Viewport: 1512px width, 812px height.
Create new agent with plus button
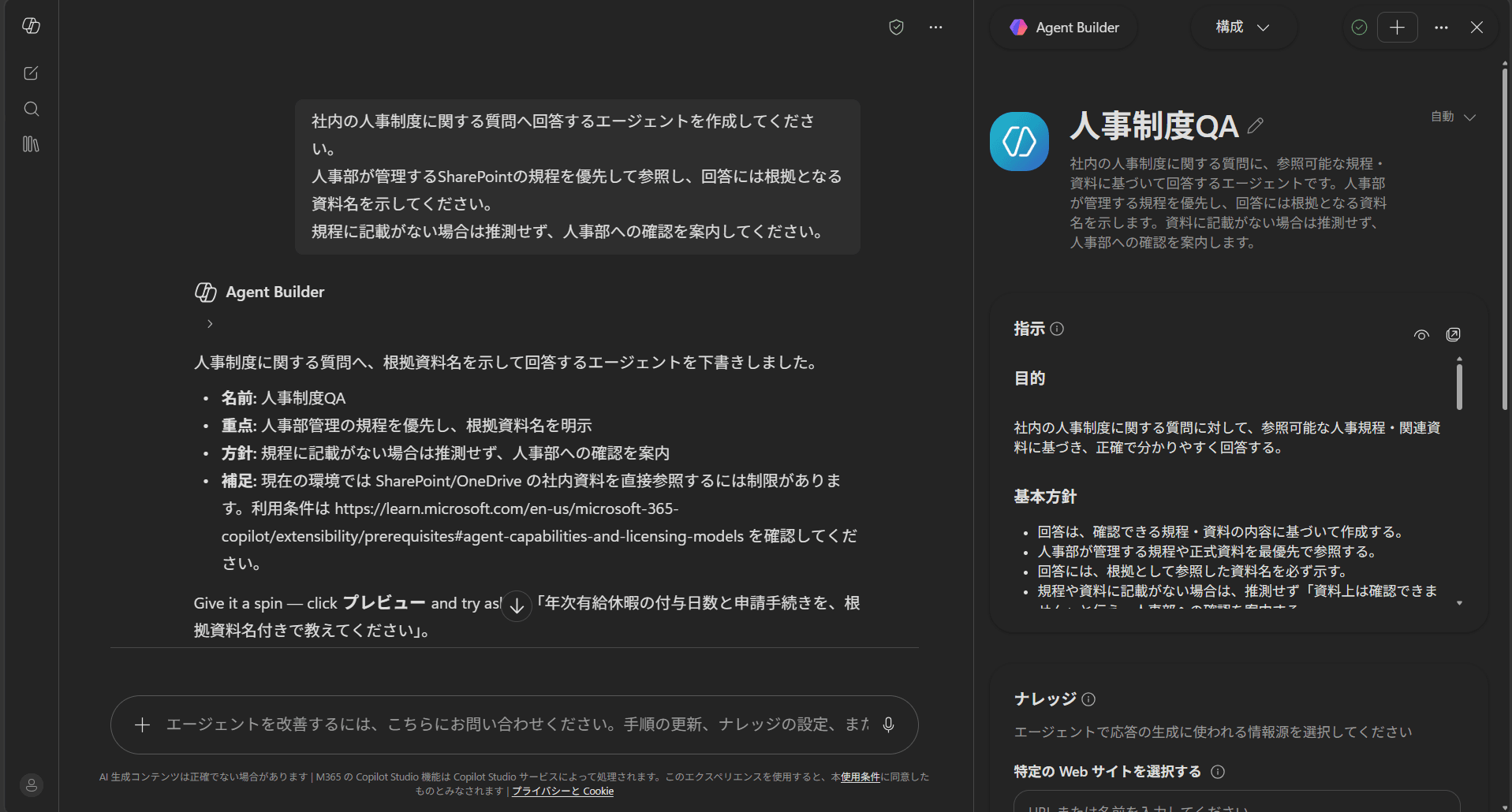point(1397,28)
